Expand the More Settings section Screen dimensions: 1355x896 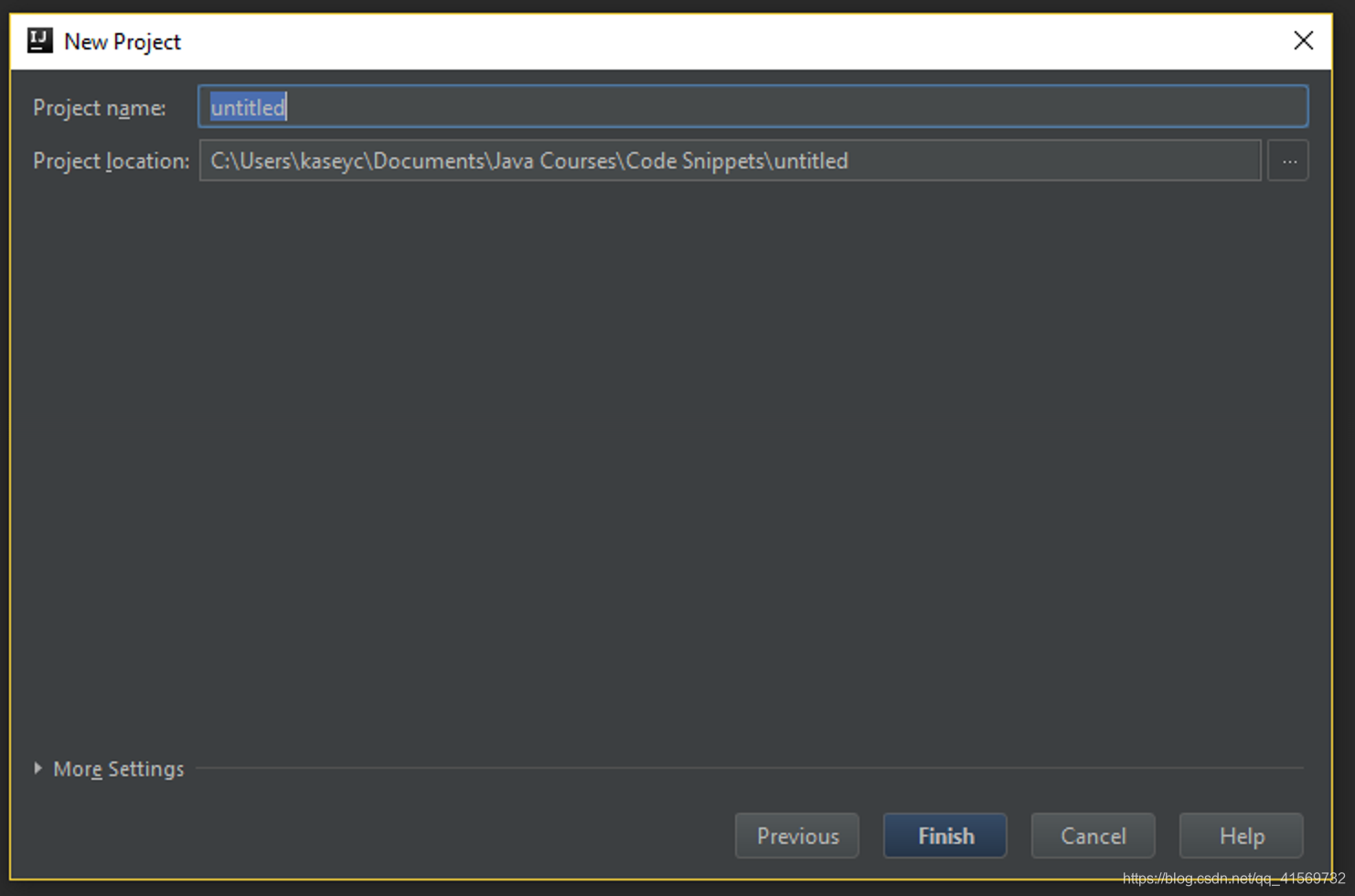110,769
